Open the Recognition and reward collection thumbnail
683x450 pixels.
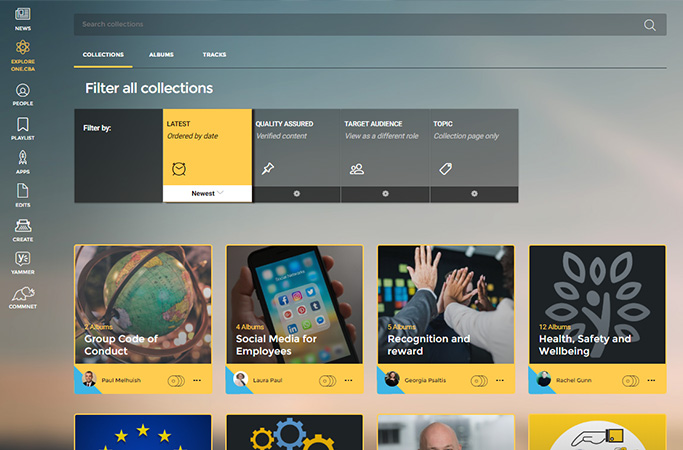[x=446, y=305]
